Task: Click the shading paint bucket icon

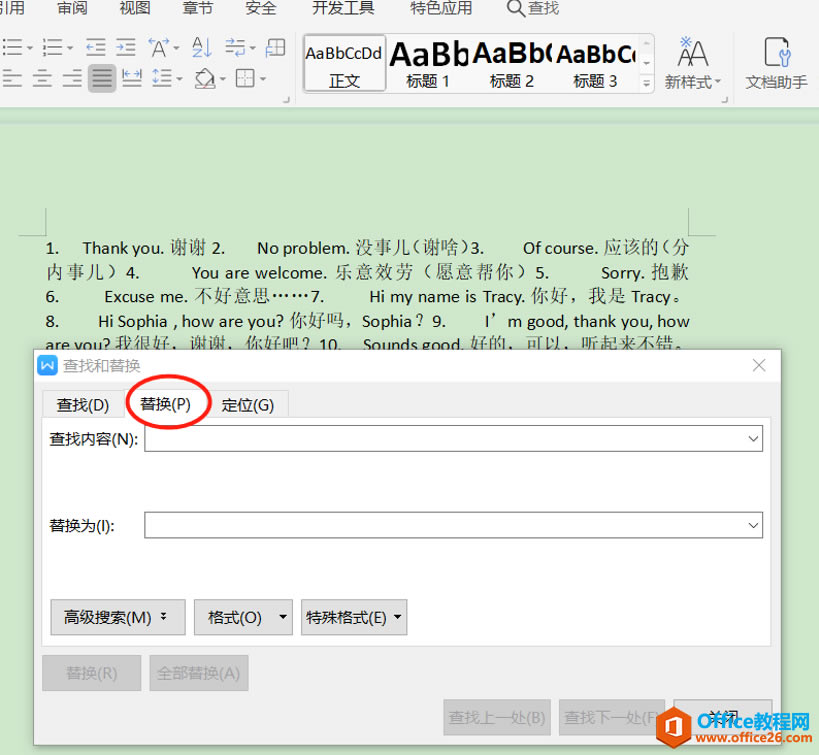Action: (x=205, y=79)
